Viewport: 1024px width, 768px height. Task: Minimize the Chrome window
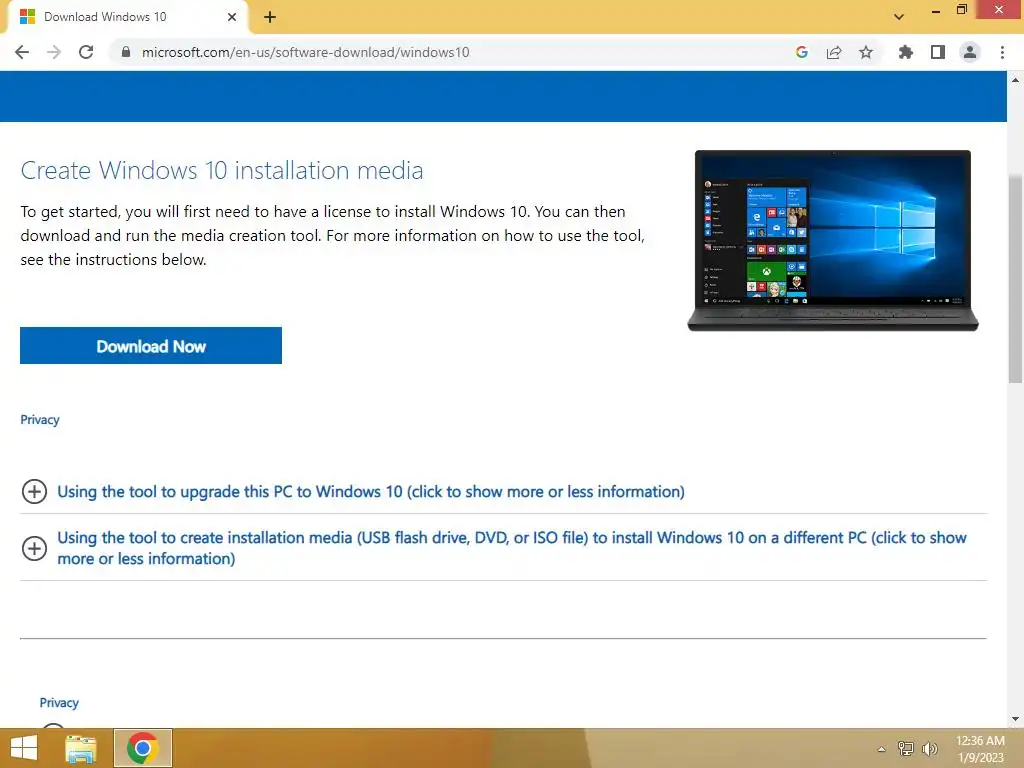coord(935,10)
